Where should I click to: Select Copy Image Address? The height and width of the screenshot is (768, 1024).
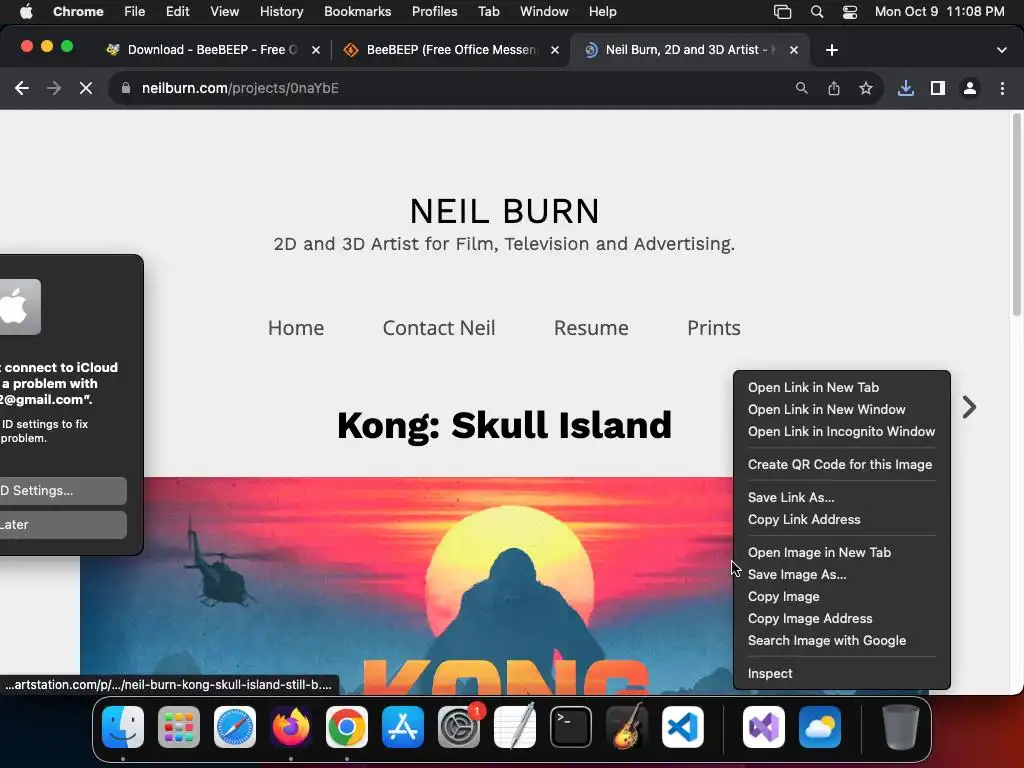pyautogui.click(x=842, y=618)
